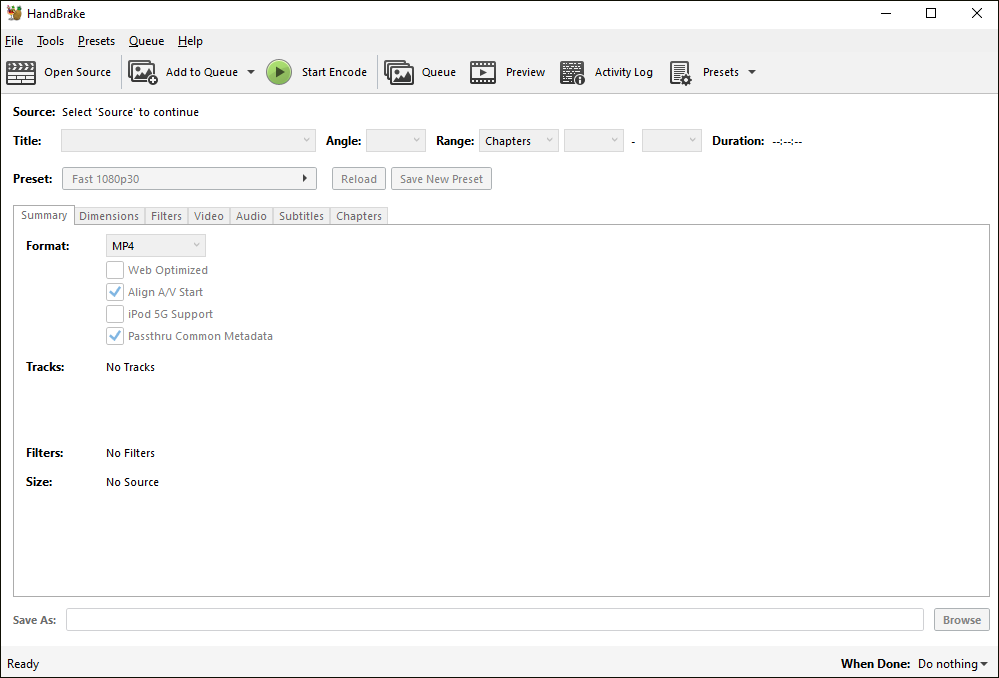Open the Help menu
The height and width of the screenshot is (678, 999).
(190, 41)
